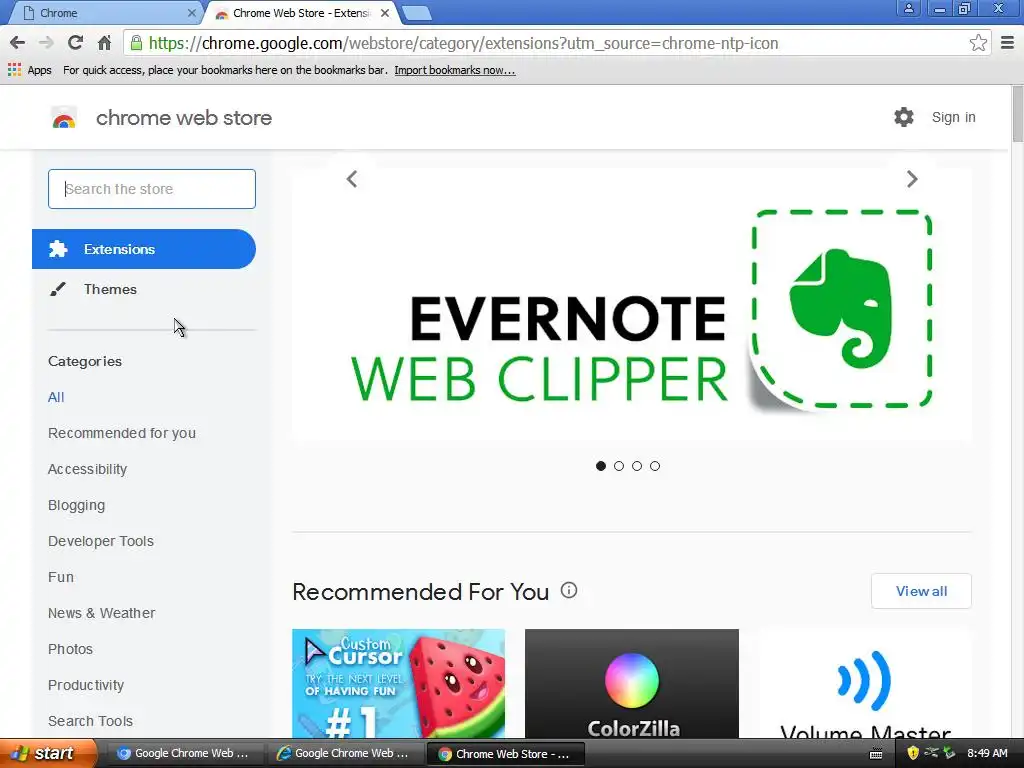Click the Sign in link
The height and width of the screenshot is (768, 1024).
coord(953,117)
